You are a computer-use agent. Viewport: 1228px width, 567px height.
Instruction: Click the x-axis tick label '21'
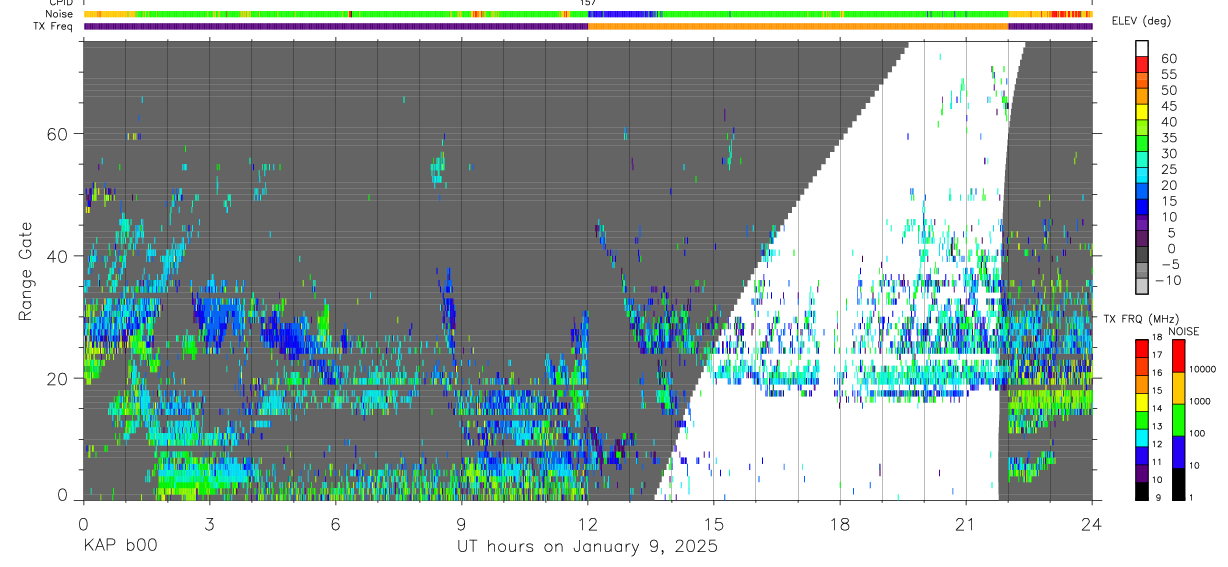click(x=966, y=524)
